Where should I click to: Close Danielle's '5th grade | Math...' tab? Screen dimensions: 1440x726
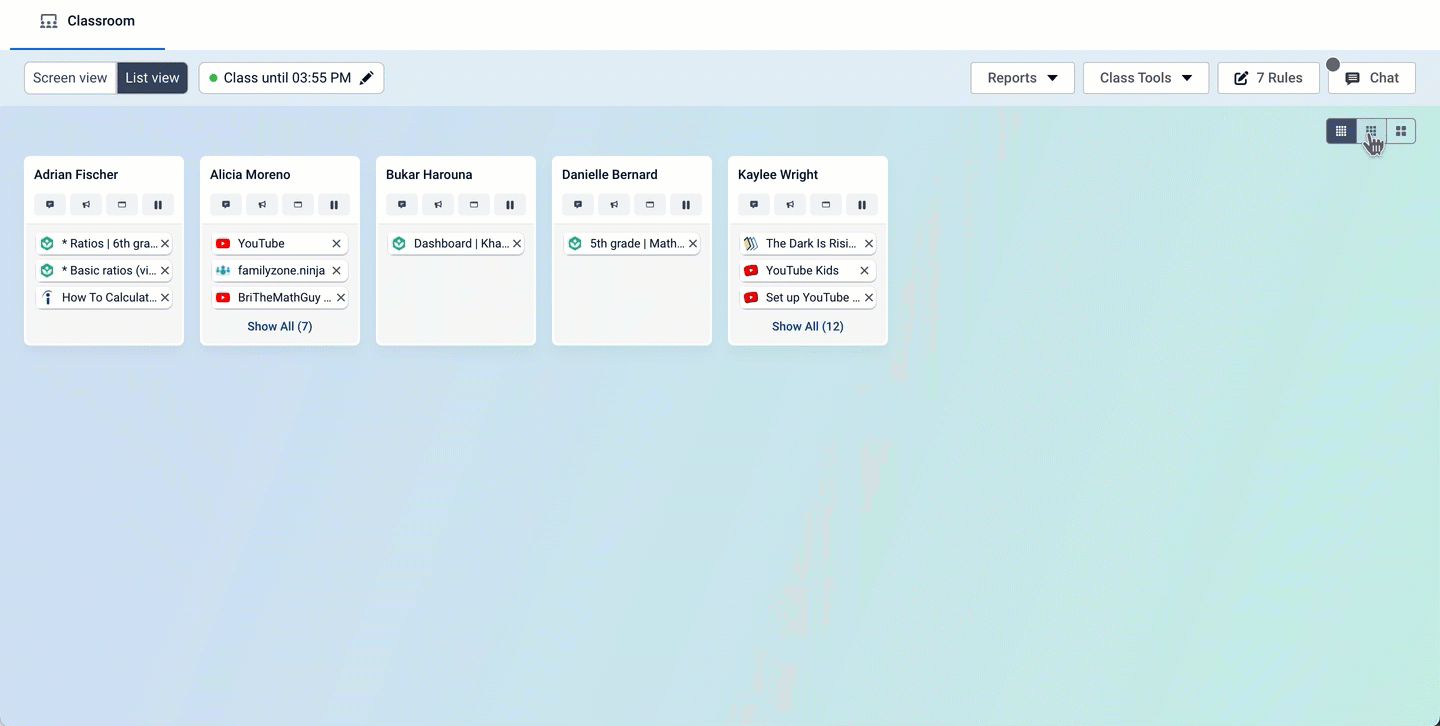tap(693, 243)
